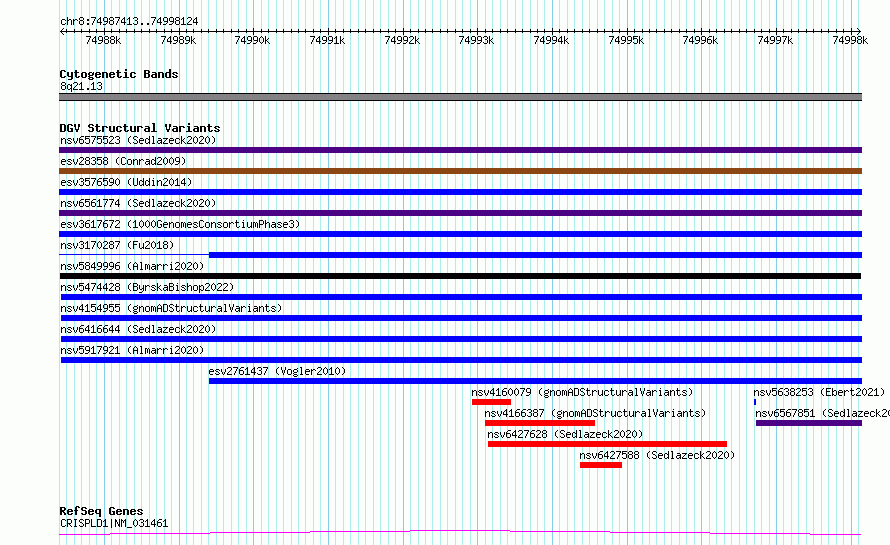Select the magenta CRISPLD1 gene track line
Image resolution: width=890 pixels, height=545 pixels.
460,533
